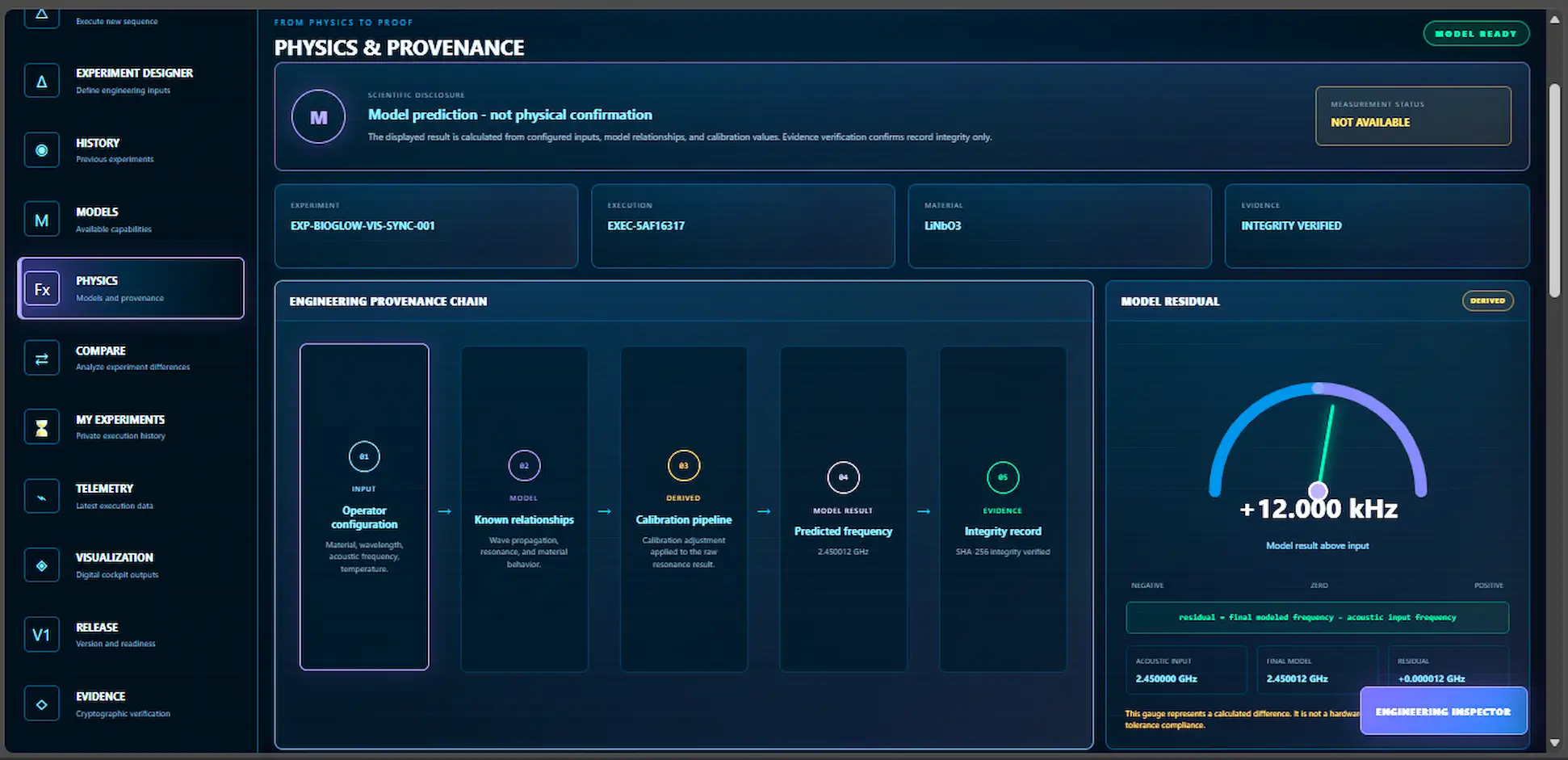
Task: Click experiment ID EXP-BIOGLOW-VIS-SYNC-001
Action: (363, 225)
